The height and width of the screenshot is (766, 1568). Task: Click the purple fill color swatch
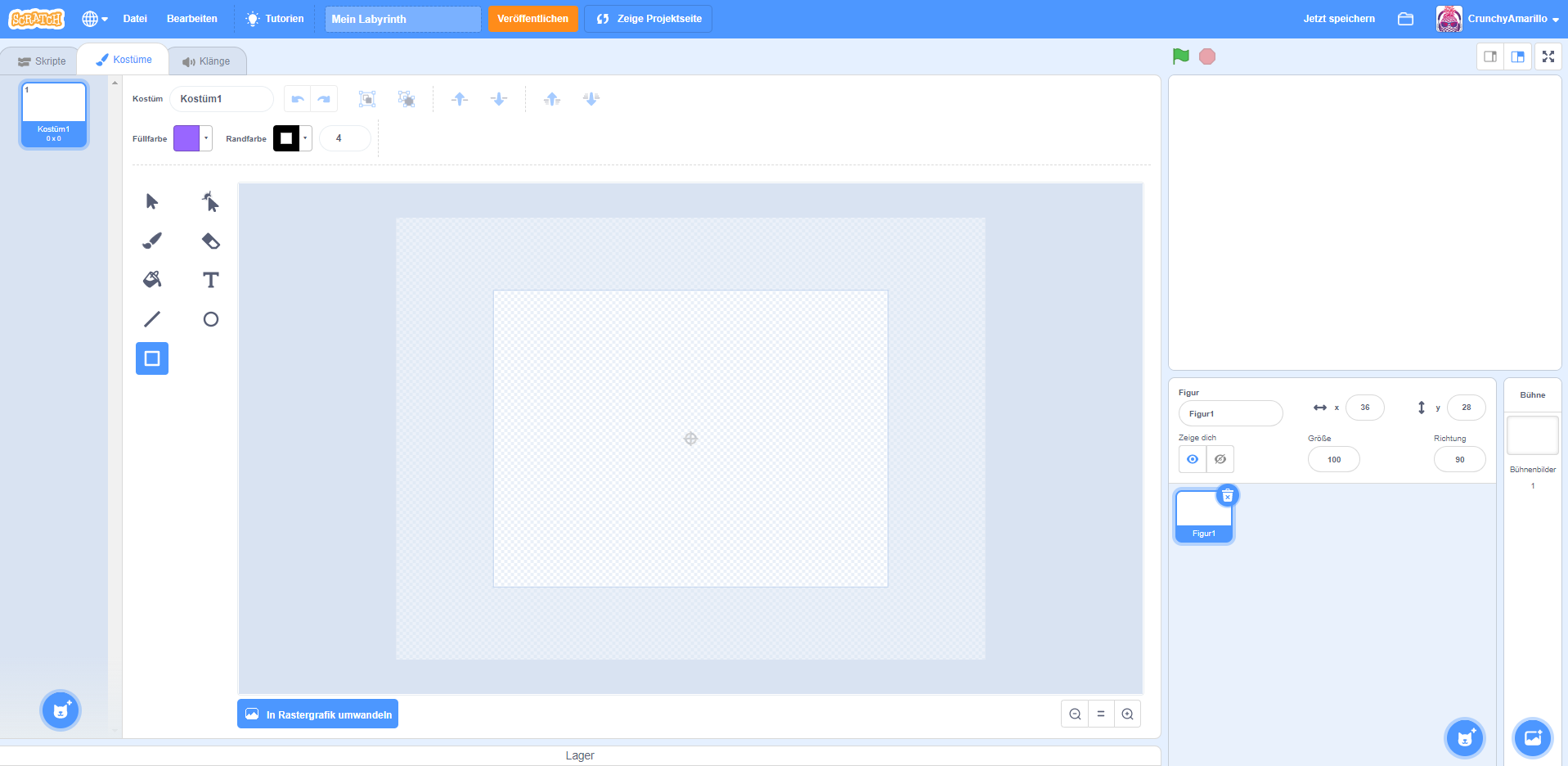click(x=186, y=138)
